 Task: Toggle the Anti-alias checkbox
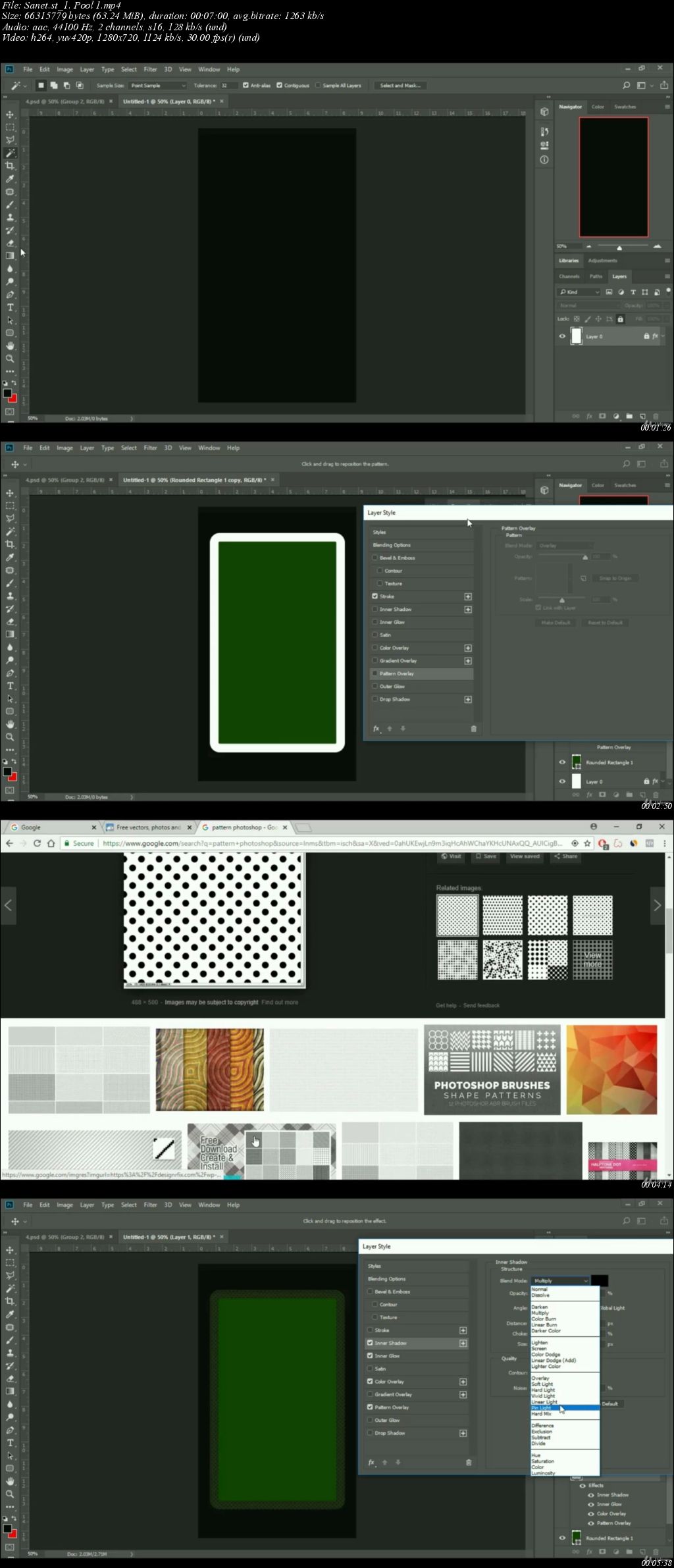pyautogui.click(x=246, y=86)
